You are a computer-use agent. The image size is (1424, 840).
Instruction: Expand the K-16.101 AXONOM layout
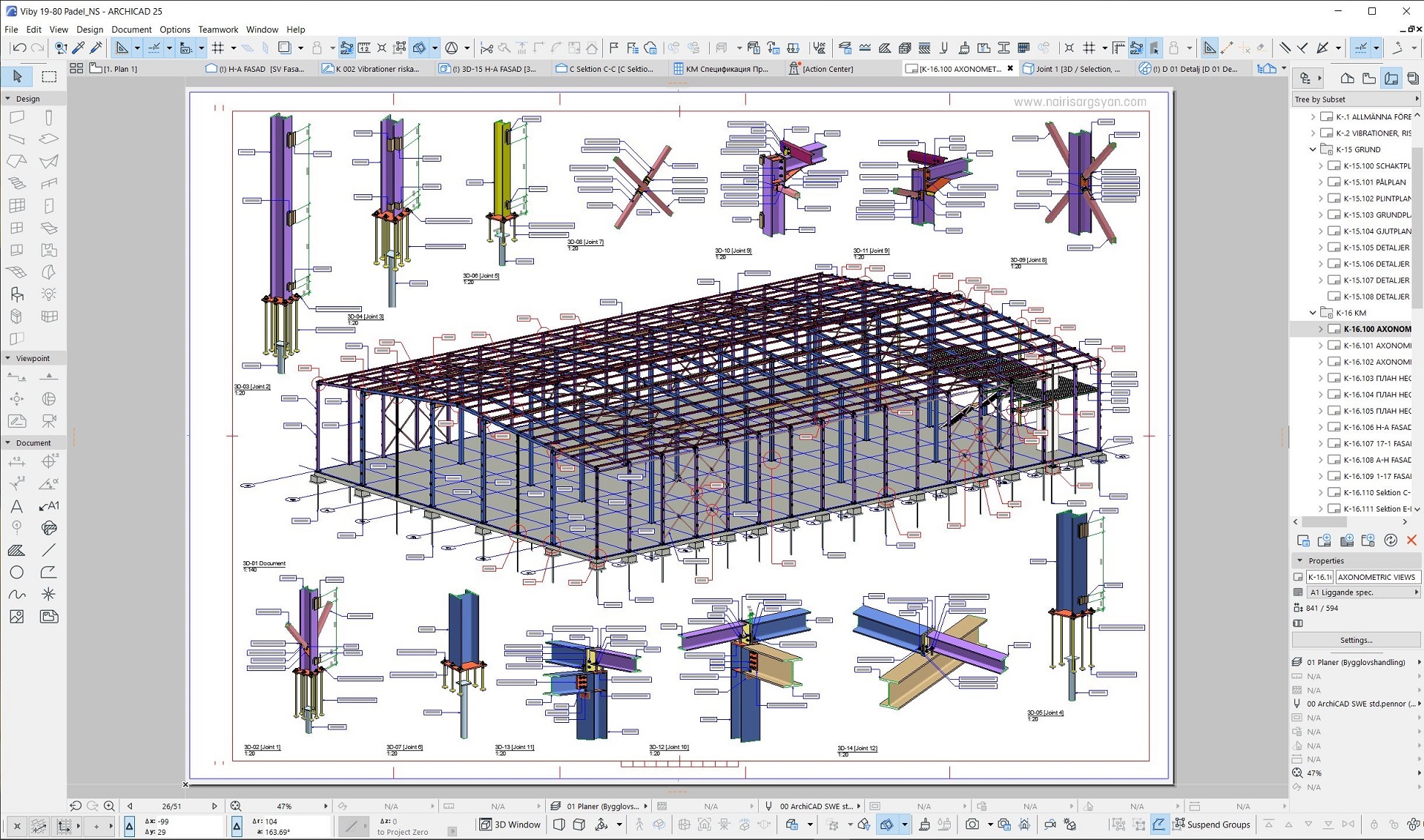(1321, 345)
